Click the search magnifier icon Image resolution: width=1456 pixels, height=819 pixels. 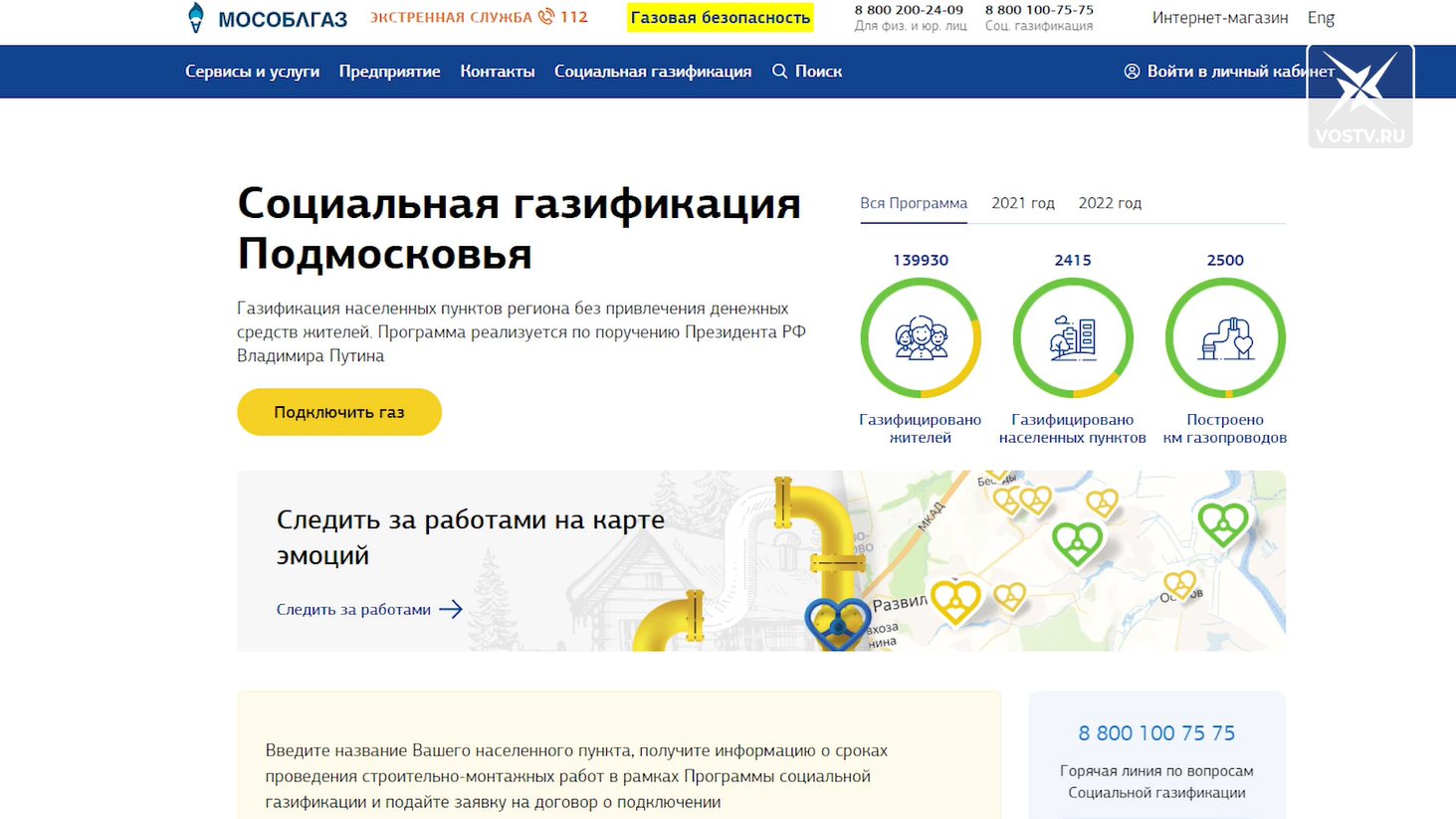(x=780, y=71)
